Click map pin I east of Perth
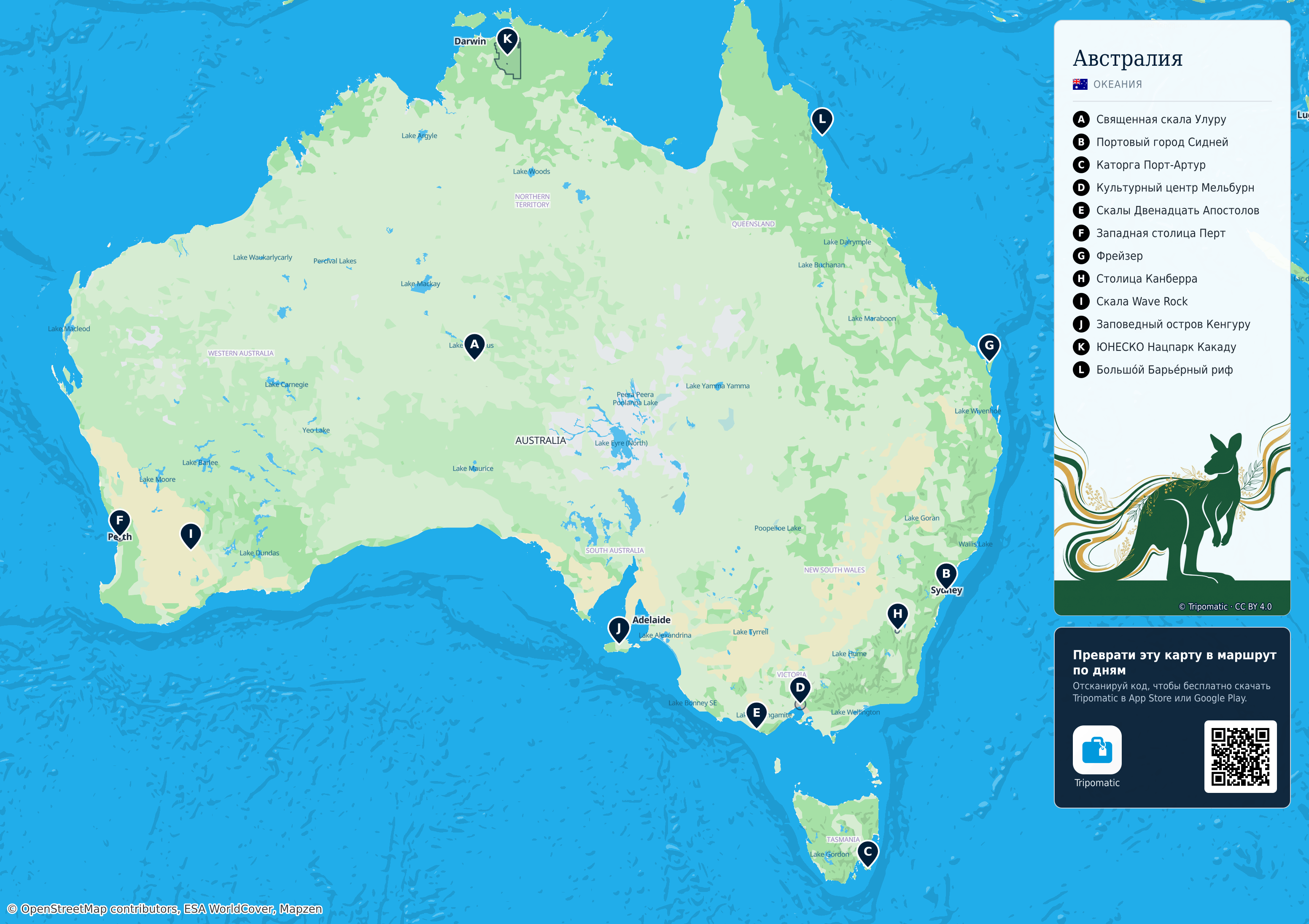Screen dimensions: 1309x924 (191, 536)
